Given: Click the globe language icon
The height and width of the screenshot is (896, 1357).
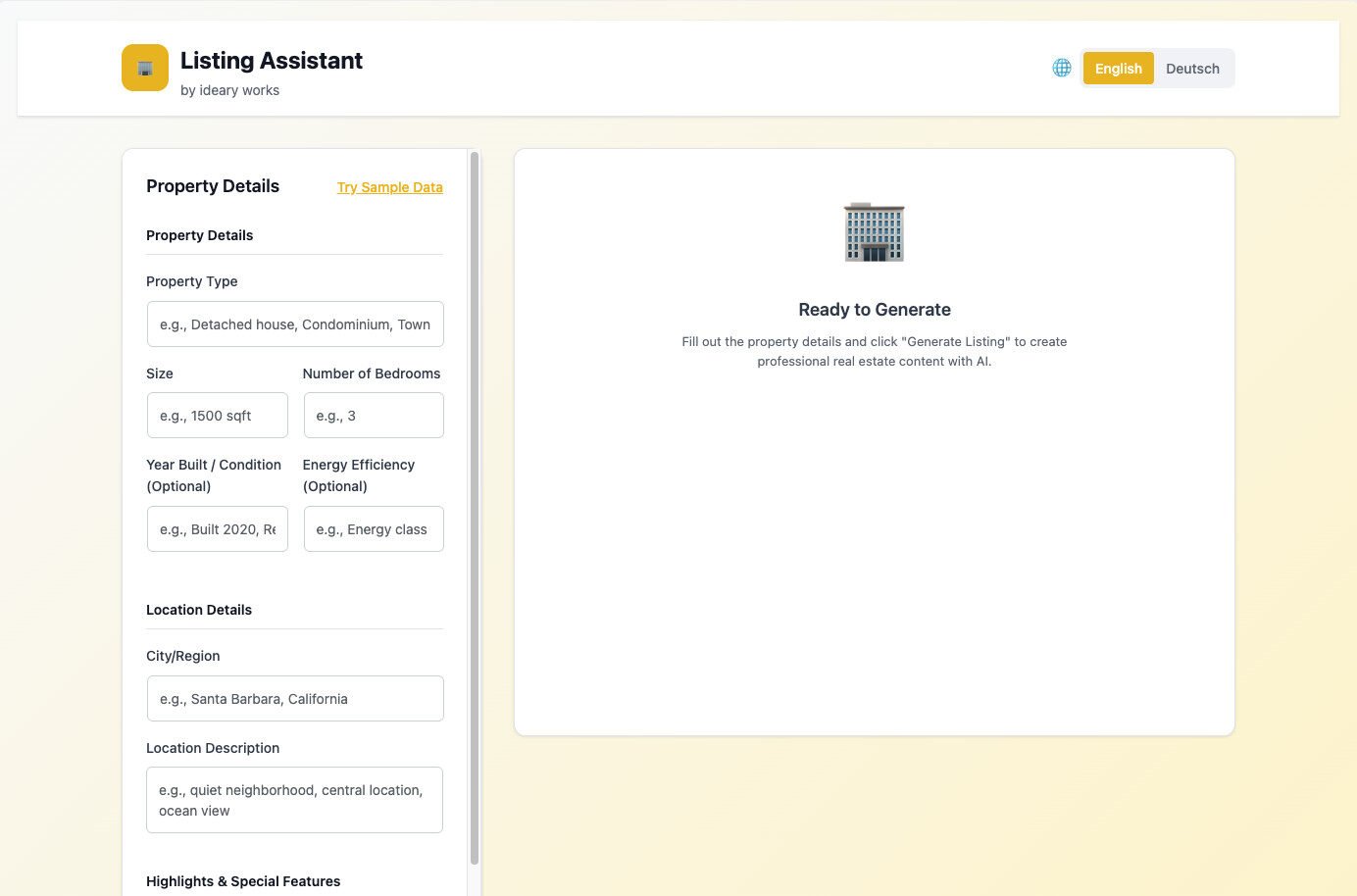Looking at the screenshot, I should pos(1062,68).
